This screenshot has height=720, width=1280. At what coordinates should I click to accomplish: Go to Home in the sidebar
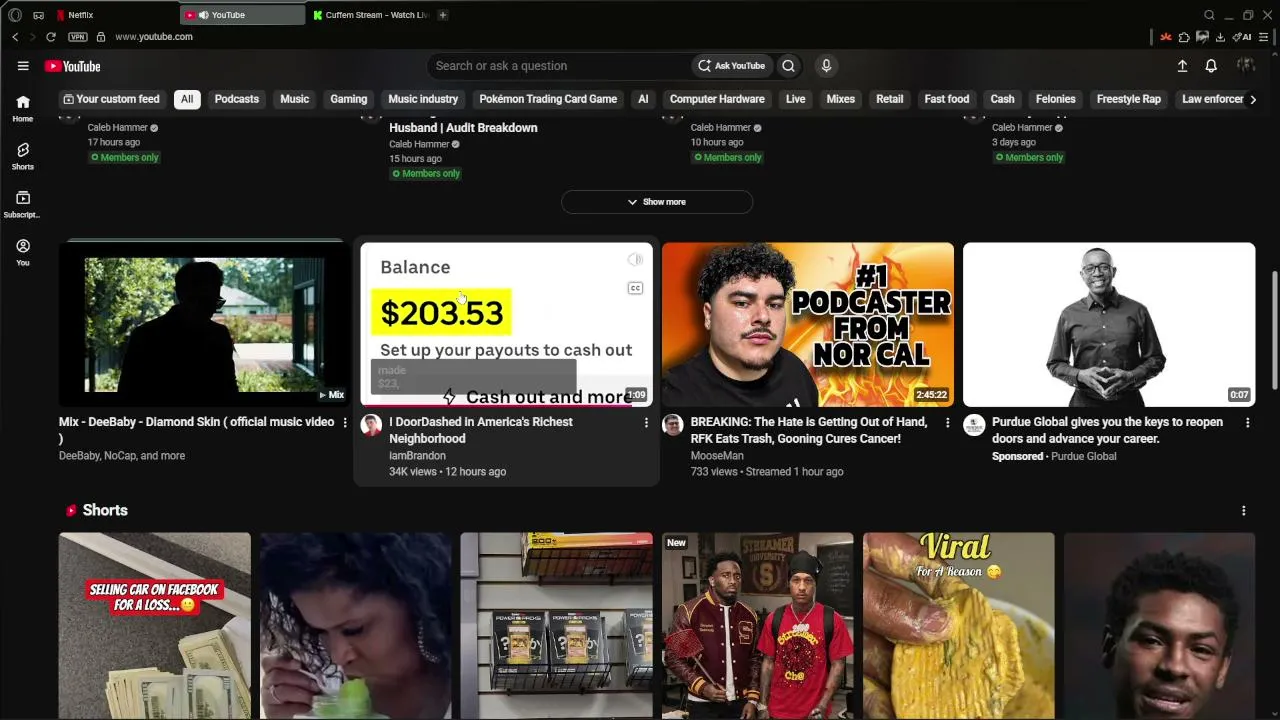click(x=22, y=108)
